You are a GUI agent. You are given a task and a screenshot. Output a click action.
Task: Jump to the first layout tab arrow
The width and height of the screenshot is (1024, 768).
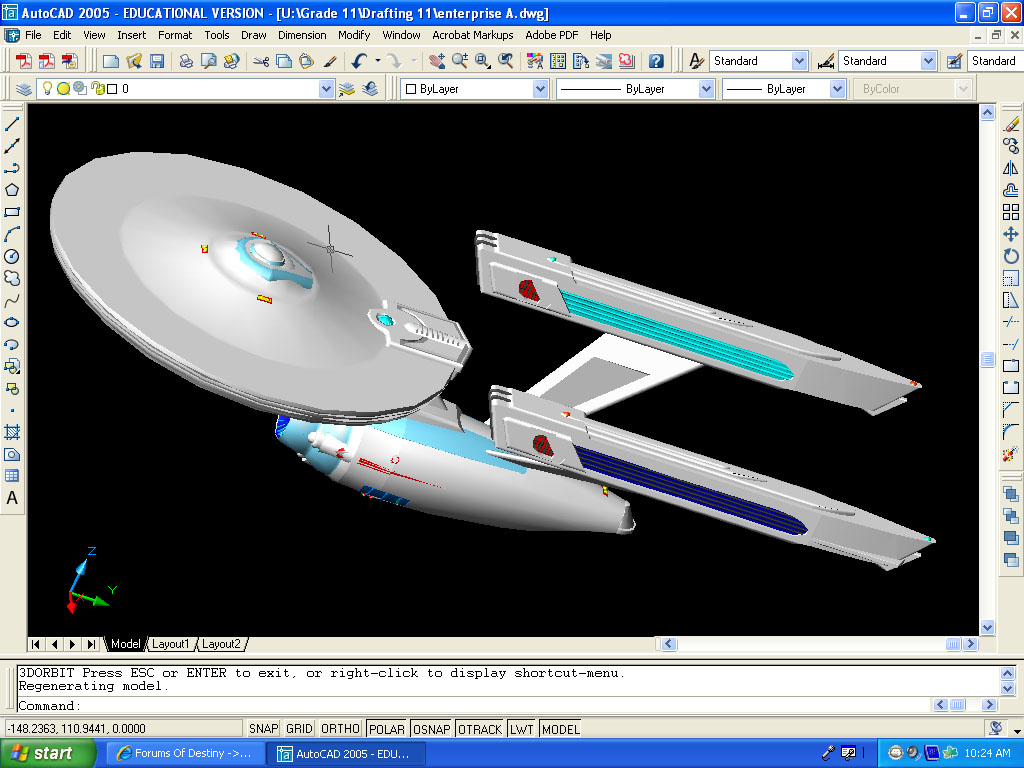pyautogui.click(x=36, y=644)
